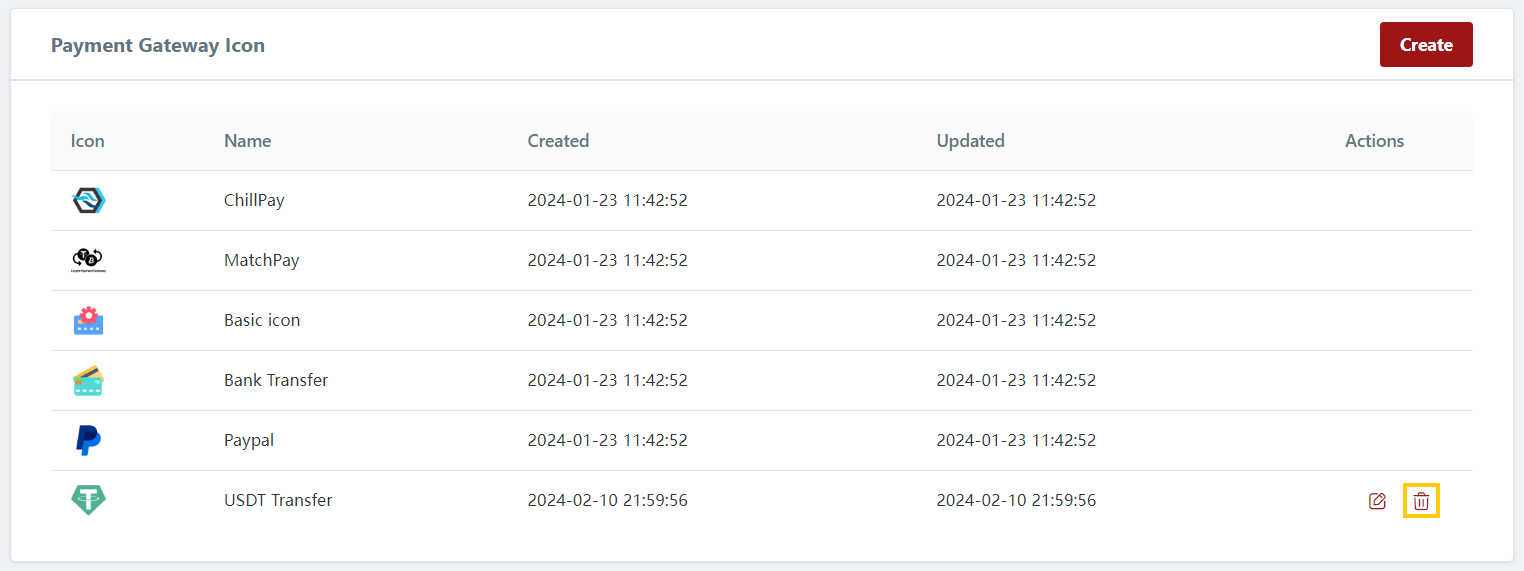Delete the USDT Transfer entry
The image size is (1524, 571).
[x=1421, y=501]
